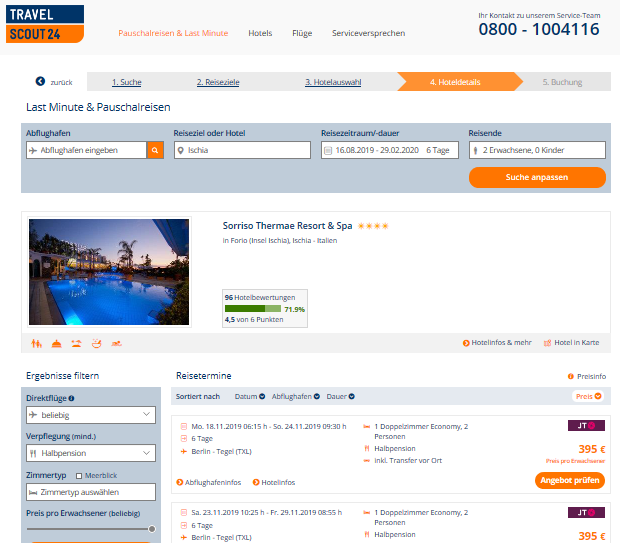Click the Suche anpassen button
This screenshot has height=543, width=620.
coord(537,177)
